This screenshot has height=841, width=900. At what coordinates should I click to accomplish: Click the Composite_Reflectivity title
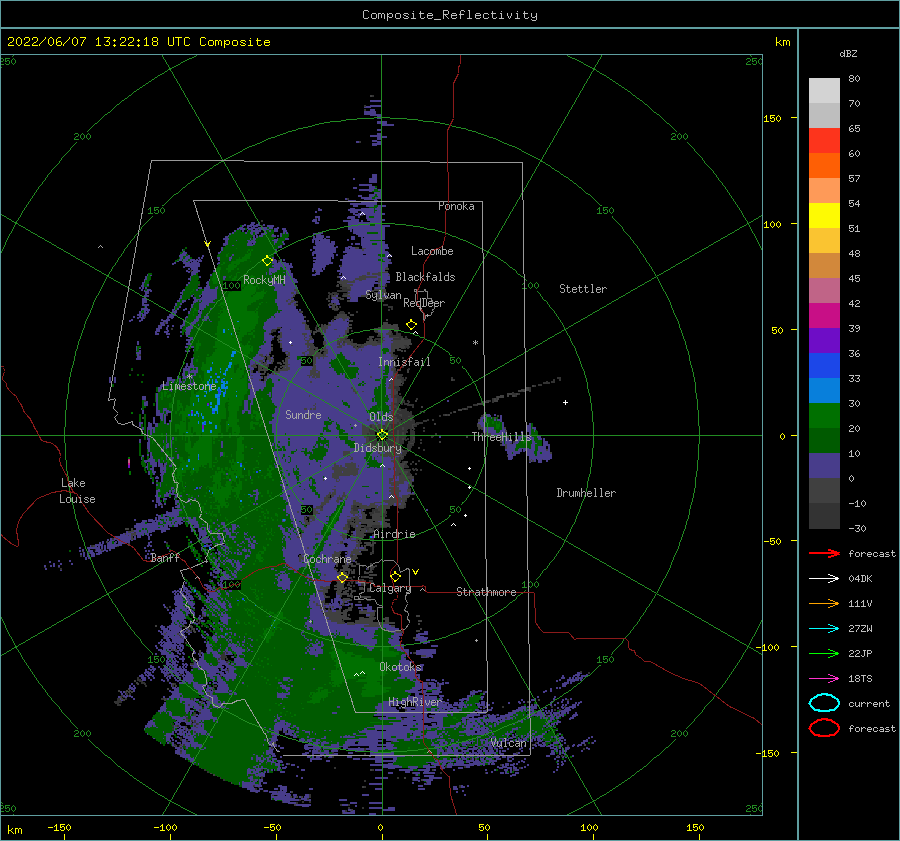coord(449,15)
